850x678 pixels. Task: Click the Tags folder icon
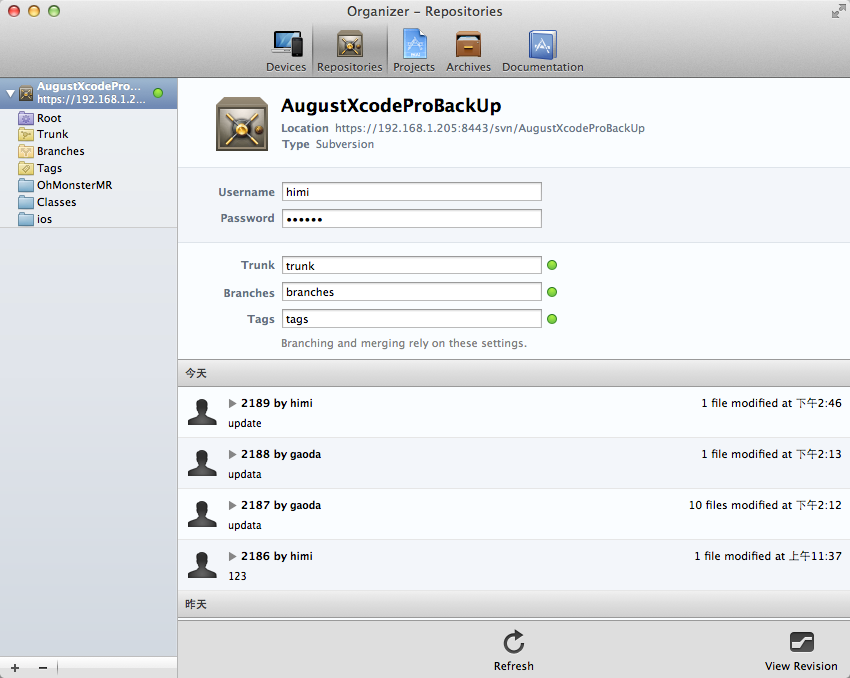click(26, 168)
